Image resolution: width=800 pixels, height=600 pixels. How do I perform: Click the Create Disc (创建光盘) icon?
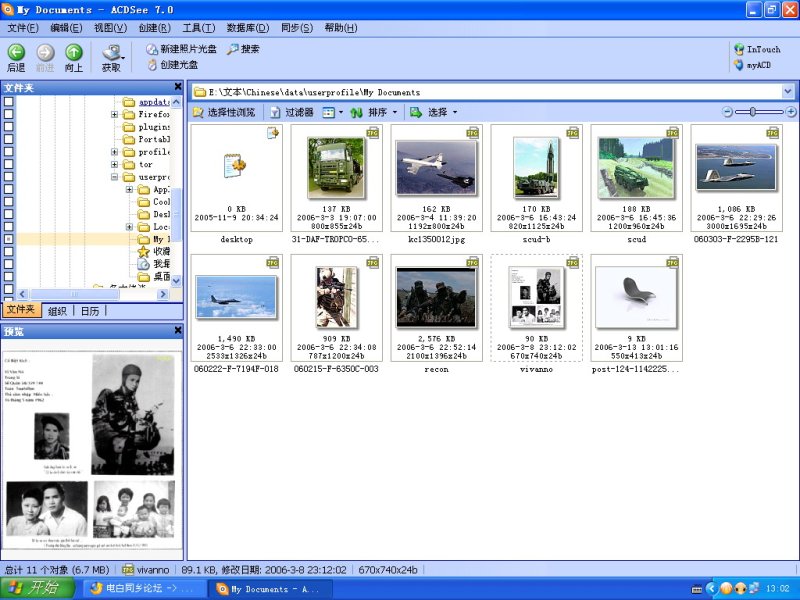tap(152, 65)
